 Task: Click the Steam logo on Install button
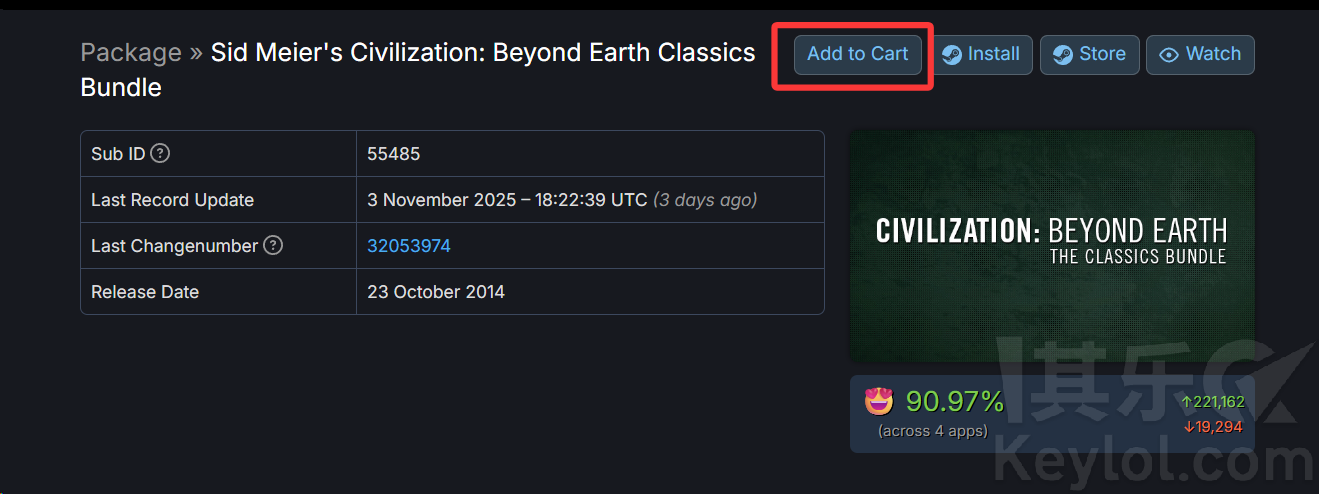click(952, 55)
